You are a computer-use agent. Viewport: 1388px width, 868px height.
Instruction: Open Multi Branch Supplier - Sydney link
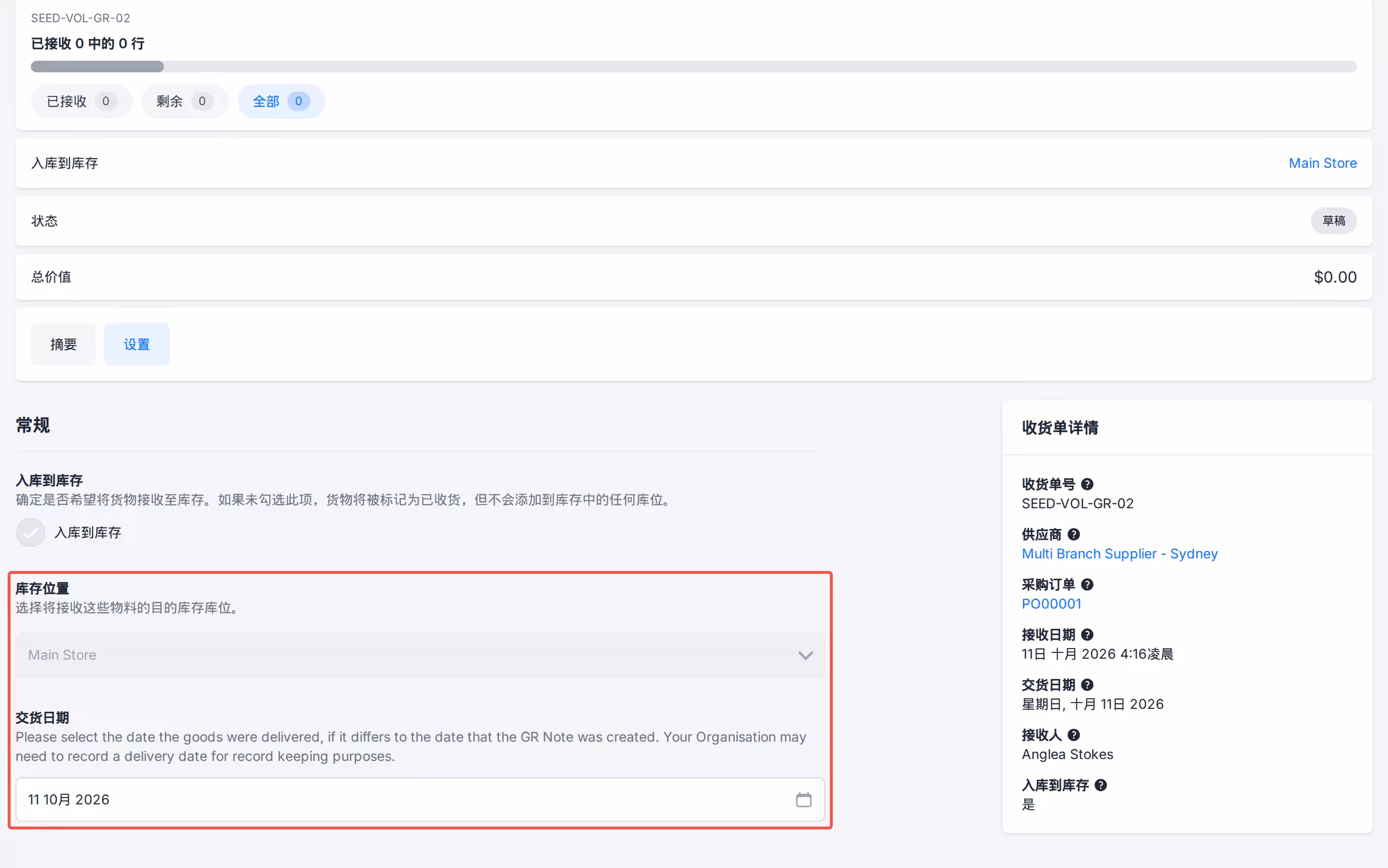pos(1119,554)
